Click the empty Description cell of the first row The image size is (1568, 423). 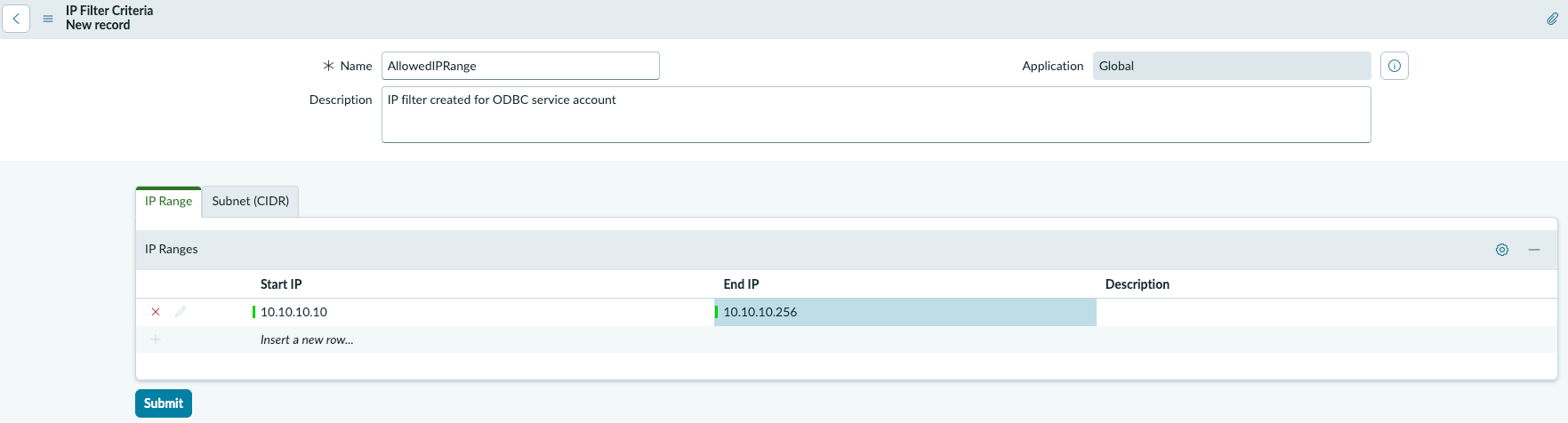tap(1326, 312)
